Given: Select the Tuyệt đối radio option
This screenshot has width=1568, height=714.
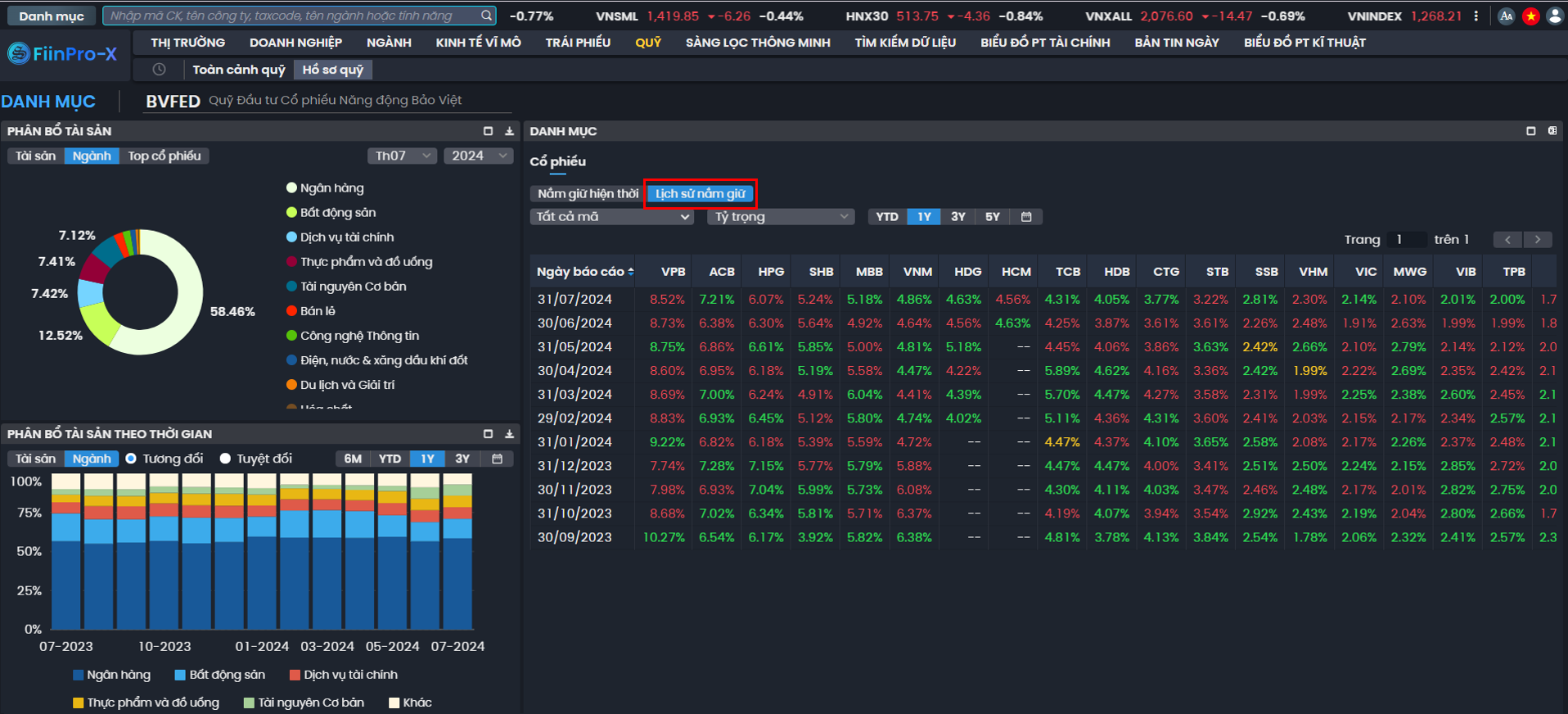Looking at the screenshot, I should pos(226,459).
